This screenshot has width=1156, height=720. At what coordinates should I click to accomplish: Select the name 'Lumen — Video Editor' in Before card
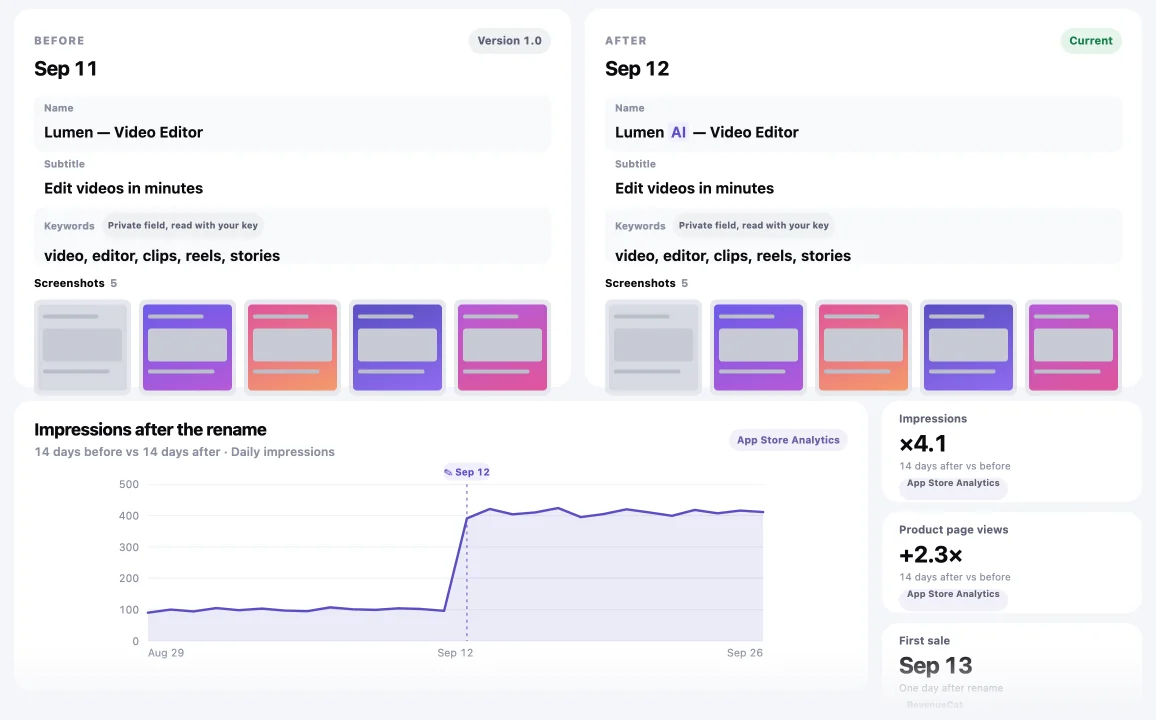(123, 133)
